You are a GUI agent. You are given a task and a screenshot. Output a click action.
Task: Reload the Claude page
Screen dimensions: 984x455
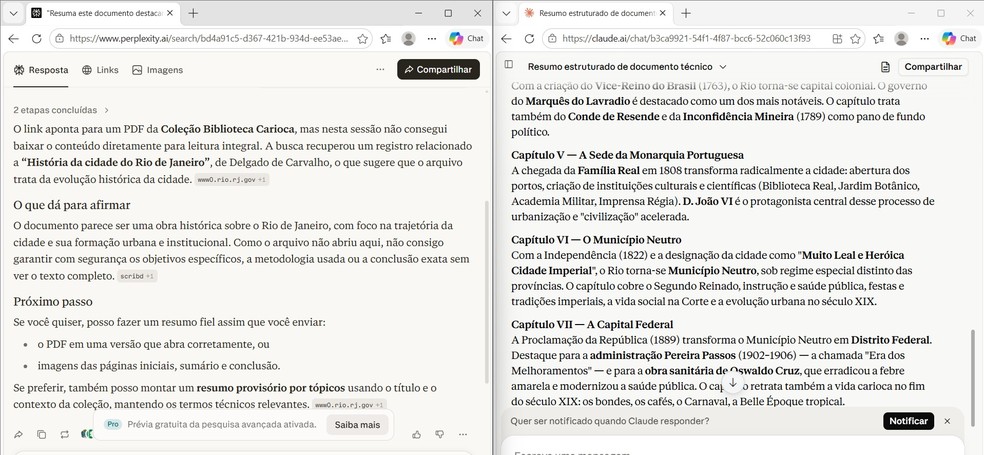(x=529, y=39)
